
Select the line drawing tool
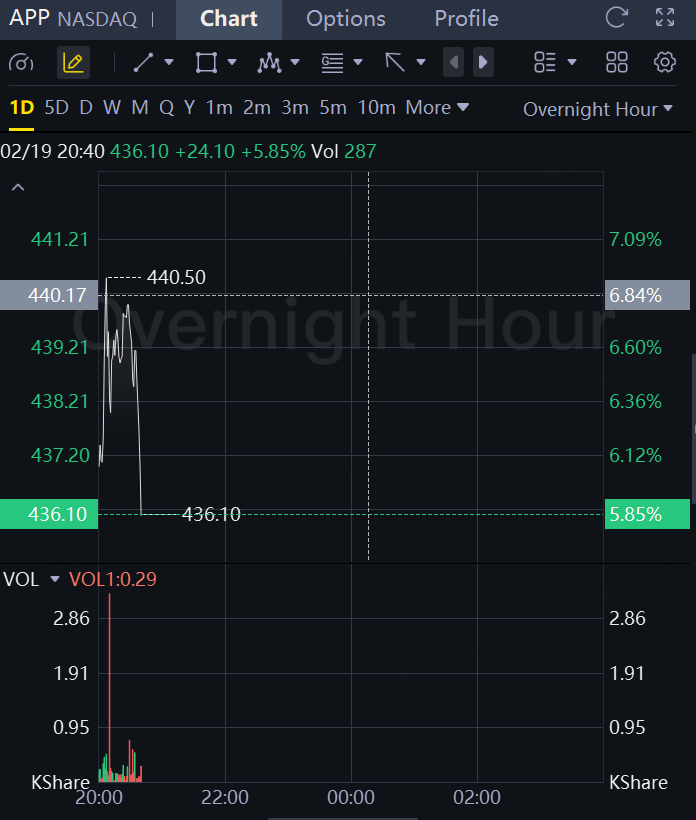point(144,62)
